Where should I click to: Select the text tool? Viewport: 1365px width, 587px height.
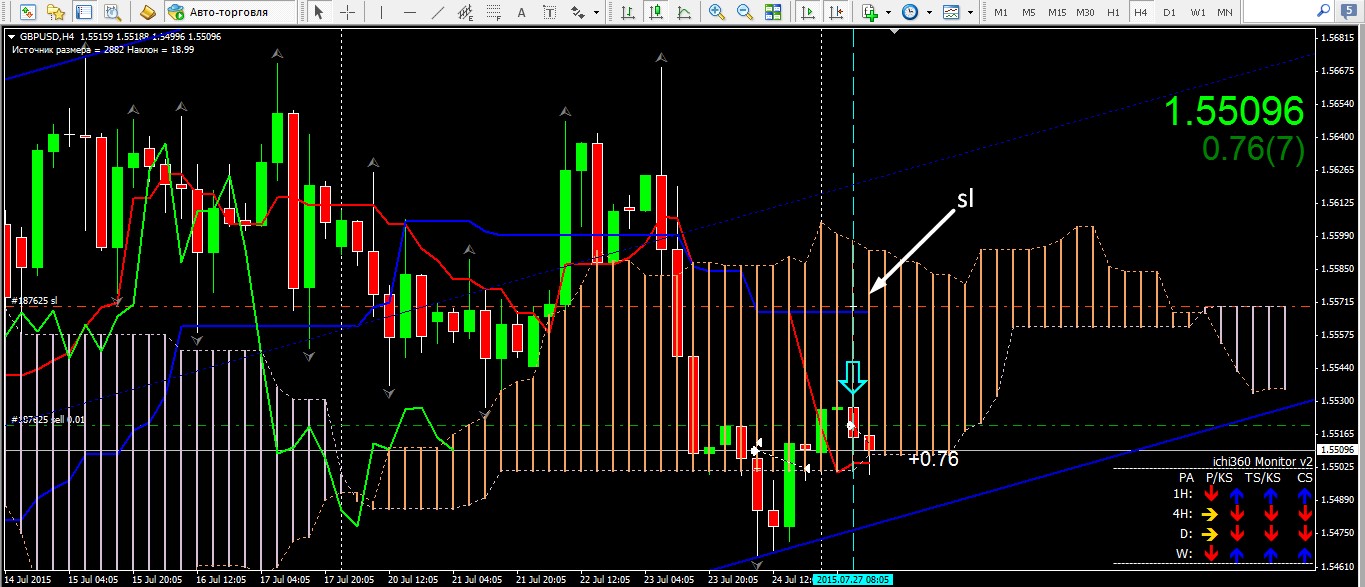click(x=521, y=12)
